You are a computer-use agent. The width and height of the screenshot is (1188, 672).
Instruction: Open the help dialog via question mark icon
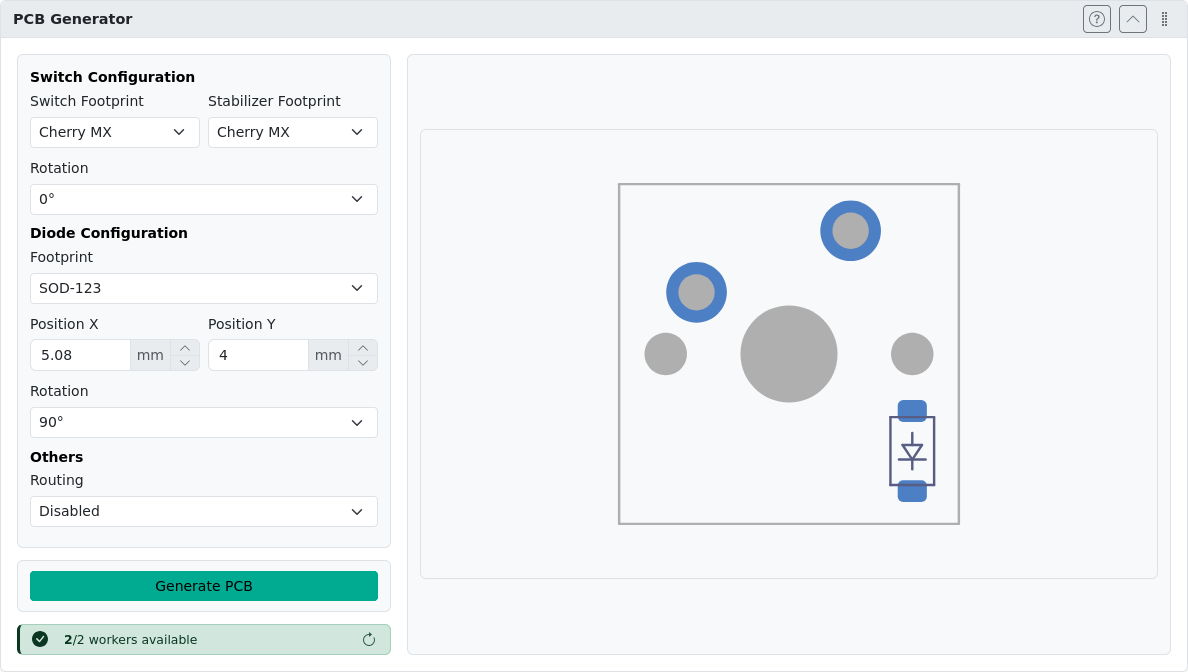(1096, 19)
